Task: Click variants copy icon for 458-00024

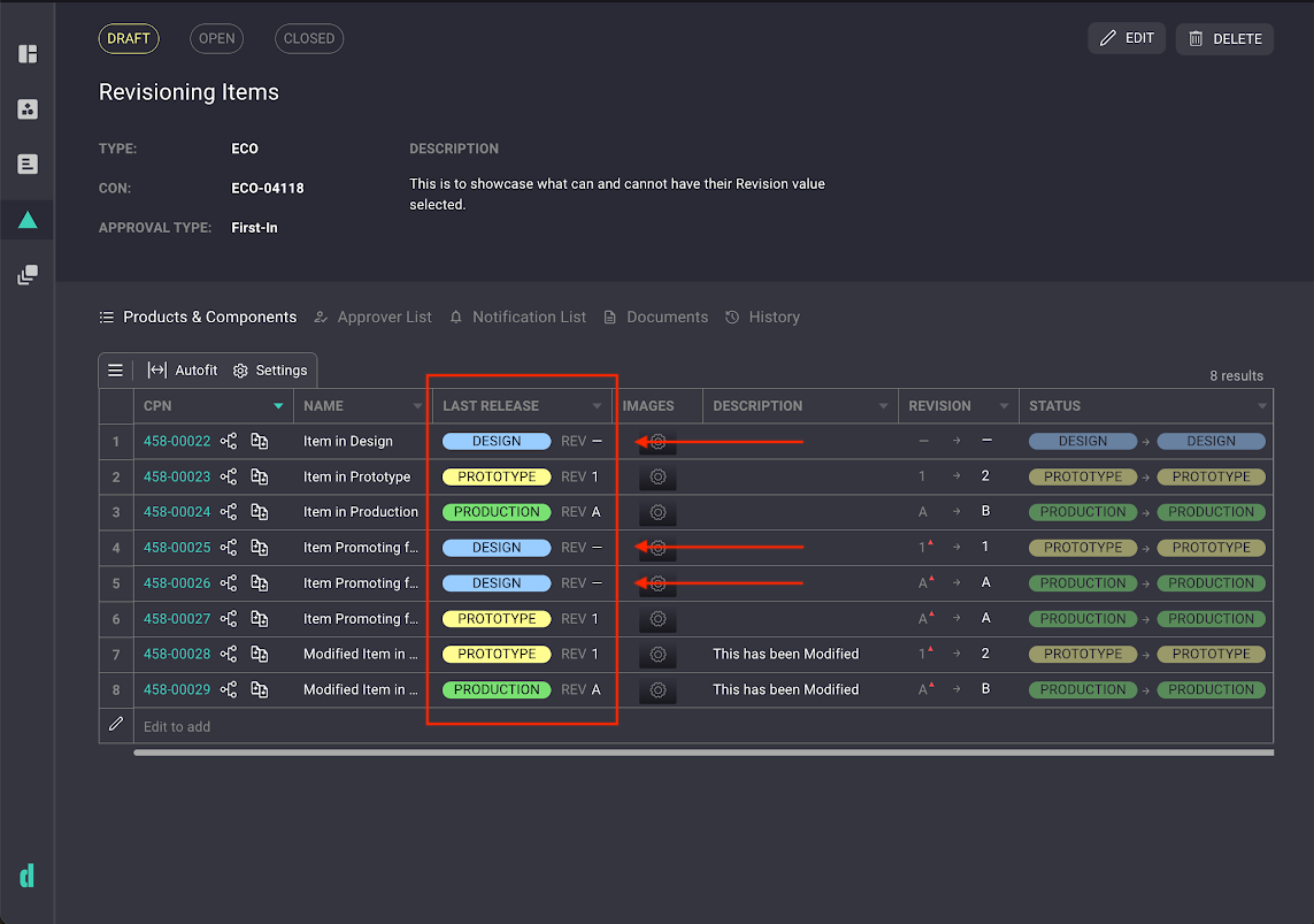Action: 259,512
